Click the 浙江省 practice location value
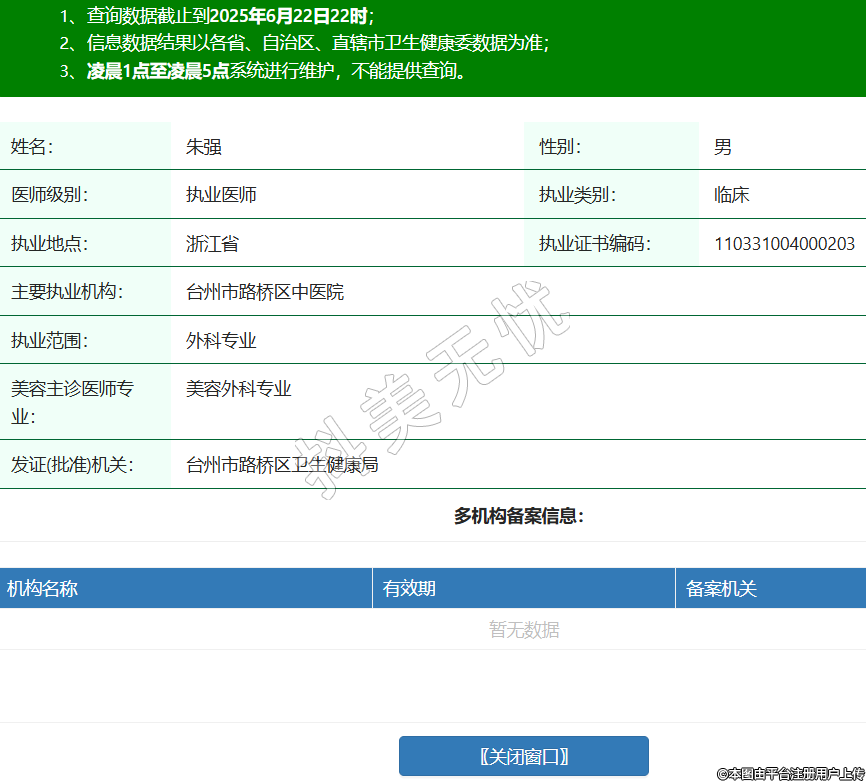Viewport: 866px width, 781px height. point(212,243)
